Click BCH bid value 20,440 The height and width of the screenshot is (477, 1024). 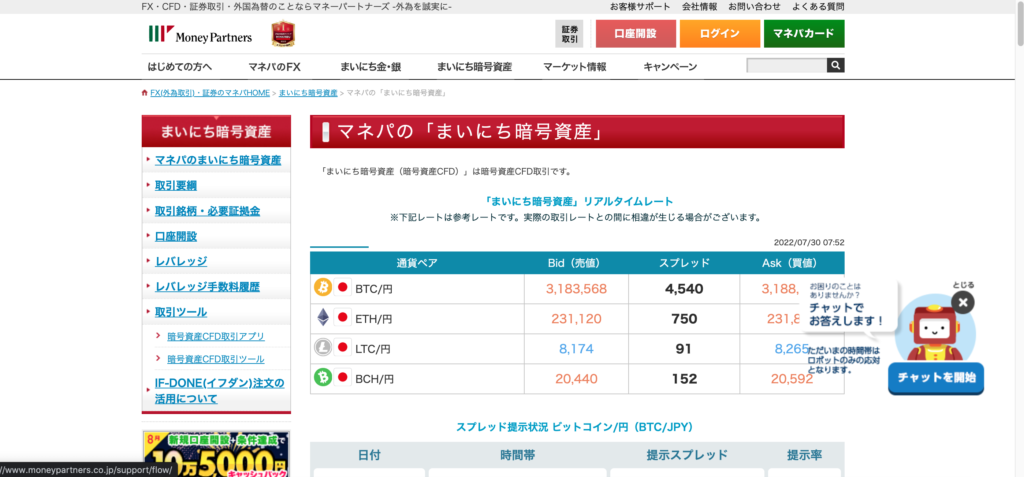[x=577, y=378]
